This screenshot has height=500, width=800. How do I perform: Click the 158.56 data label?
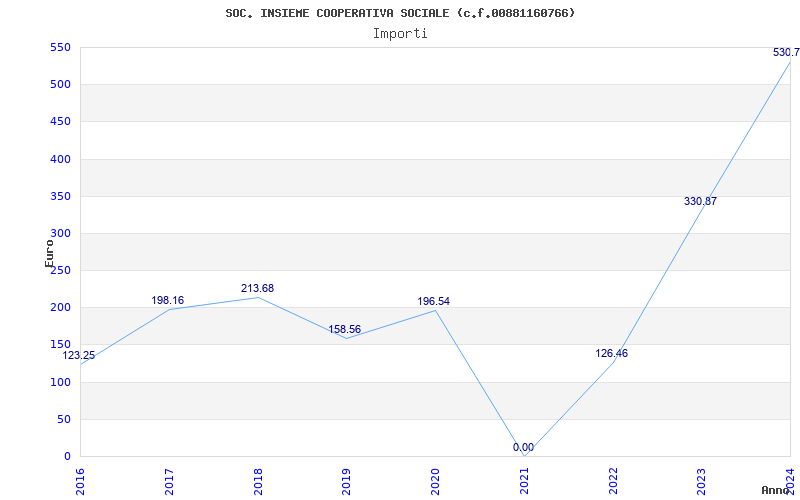point(344,329)
